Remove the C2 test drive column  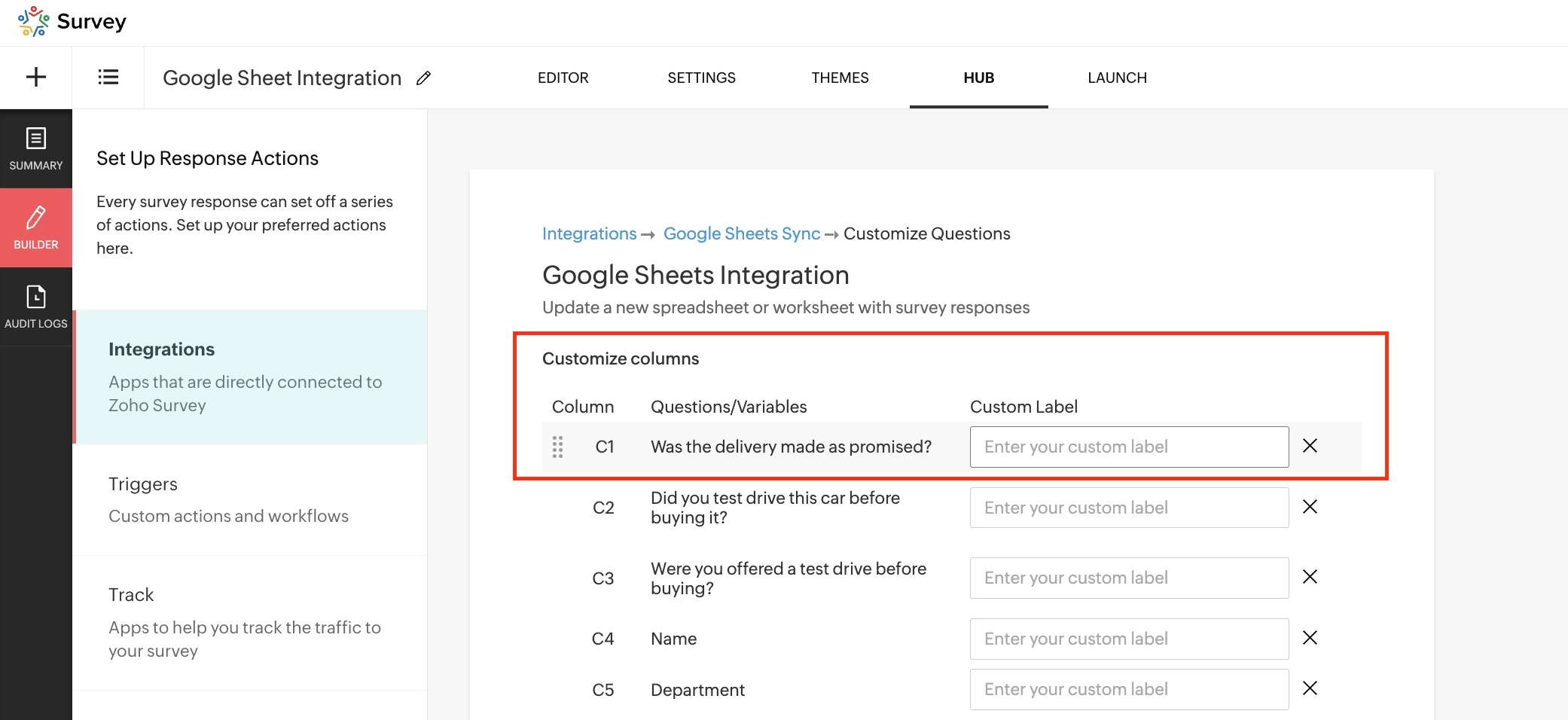point(1310,507)
